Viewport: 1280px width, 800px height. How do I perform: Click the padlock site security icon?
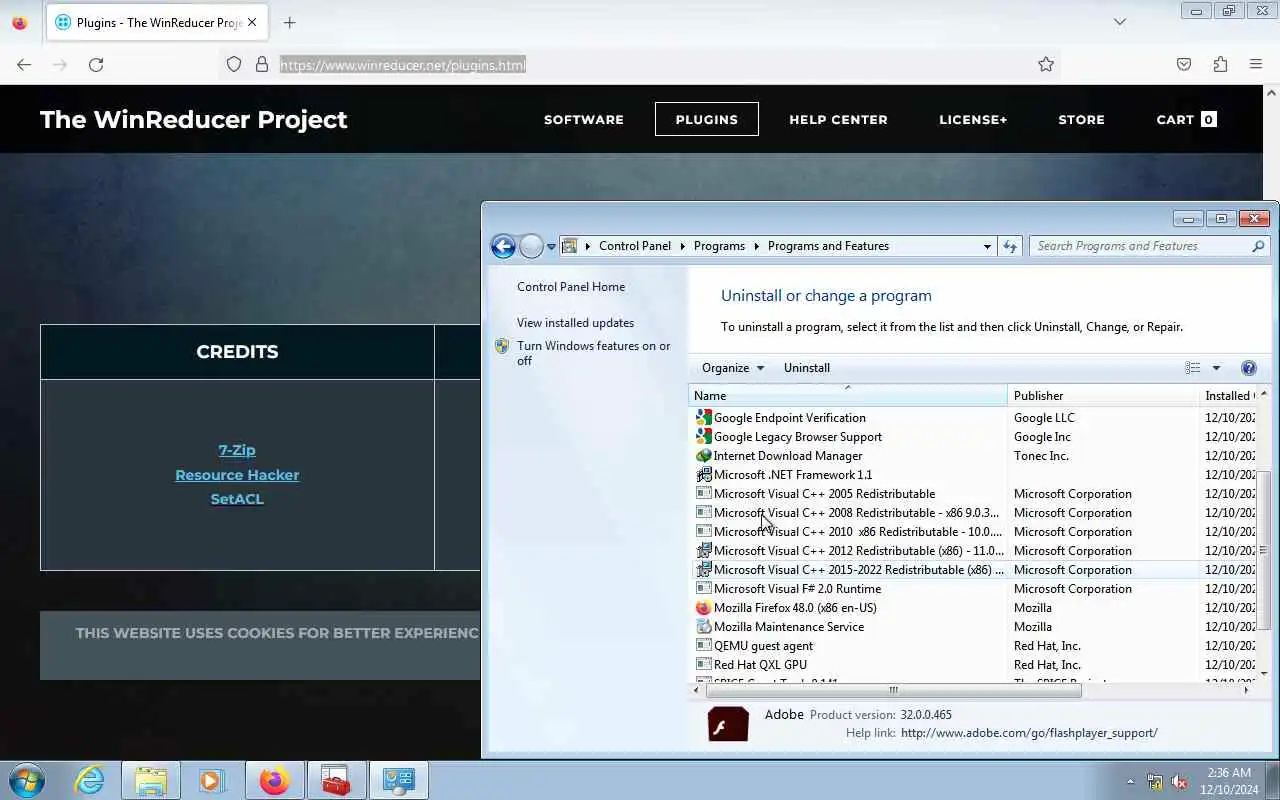[262, 64]
